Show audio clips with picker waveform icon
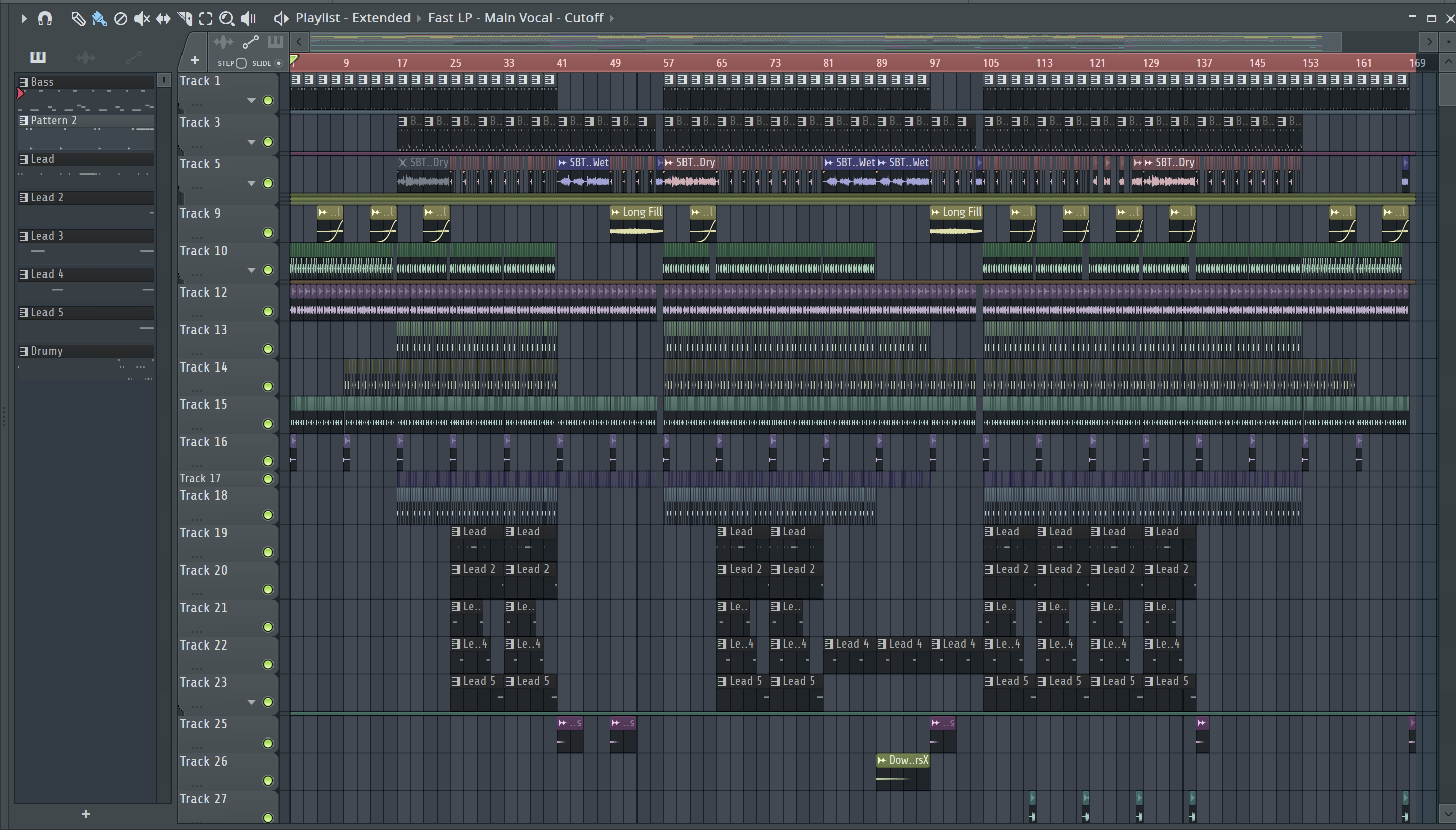 85,57
